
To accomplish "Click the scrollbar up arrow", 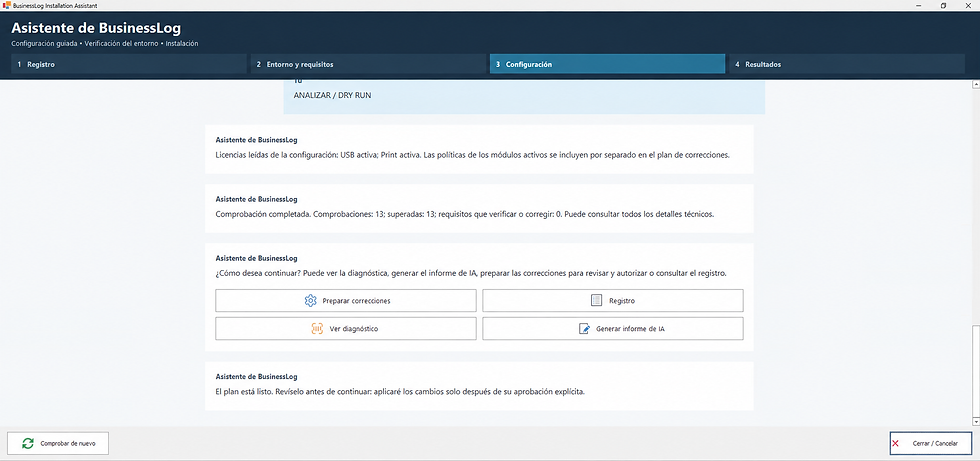I will pyautogui.click(x=975, y=84).
